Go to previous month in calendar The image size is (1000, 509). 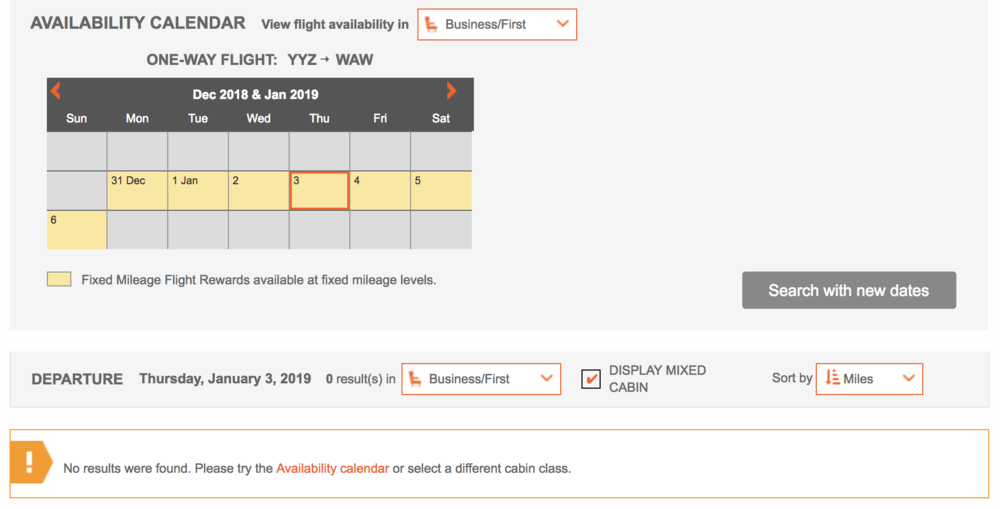56,91
